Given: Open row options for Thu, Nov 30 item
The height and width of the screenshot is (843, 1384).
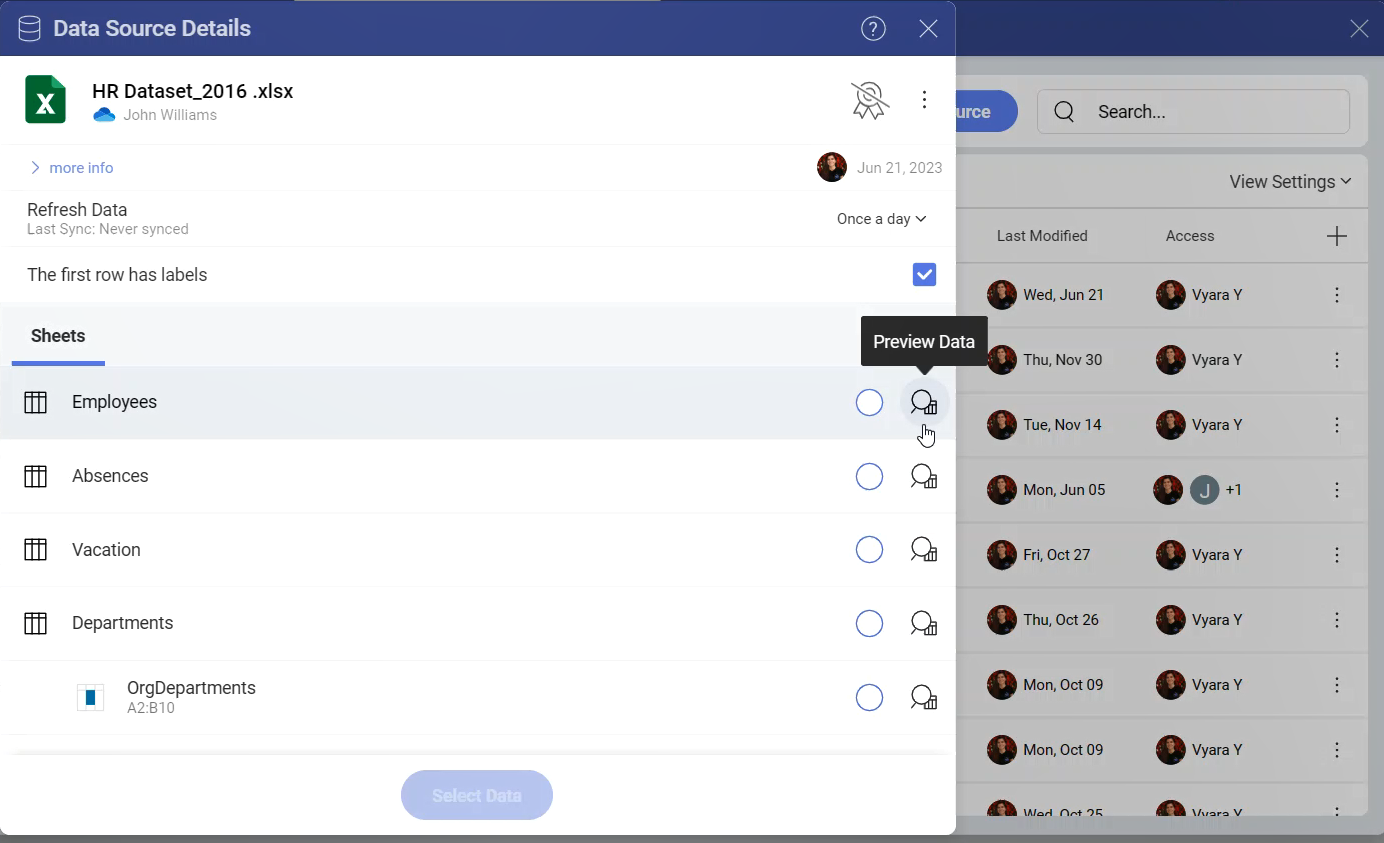Looking at the screenshot, I should 1337,360.
